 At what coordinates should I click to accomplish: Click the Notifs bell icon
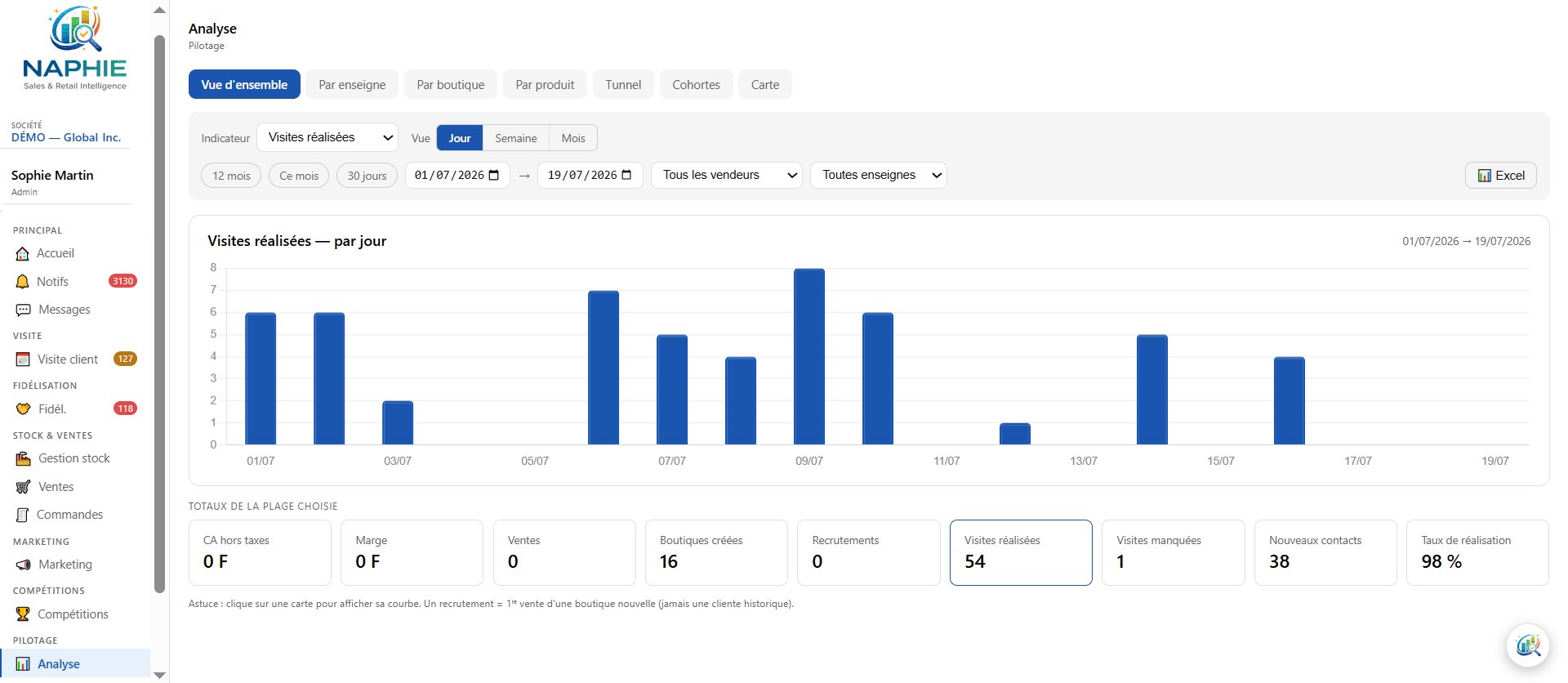click(23, 282)
